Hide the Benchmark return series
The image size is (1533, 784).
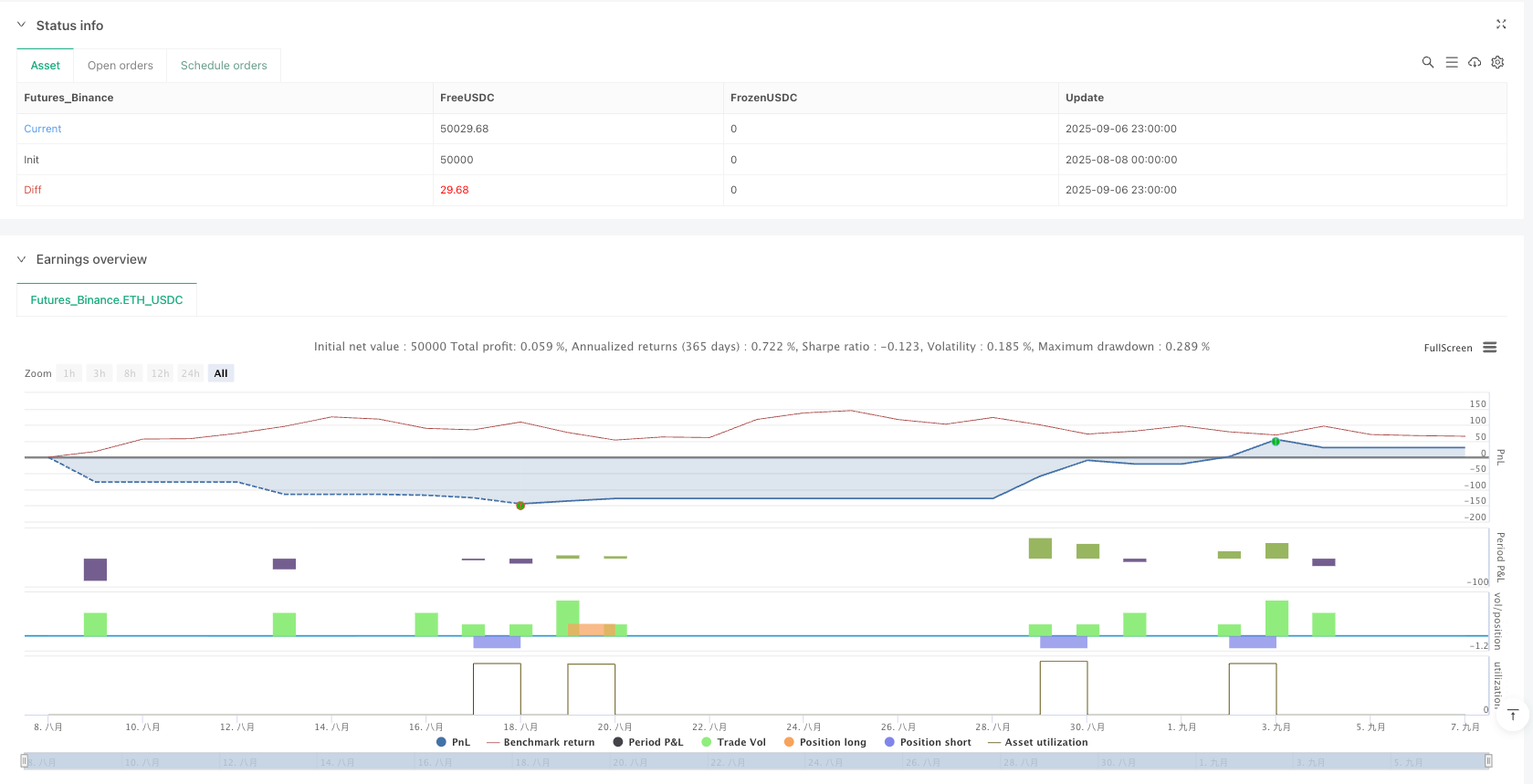click(x=541, y=742)
